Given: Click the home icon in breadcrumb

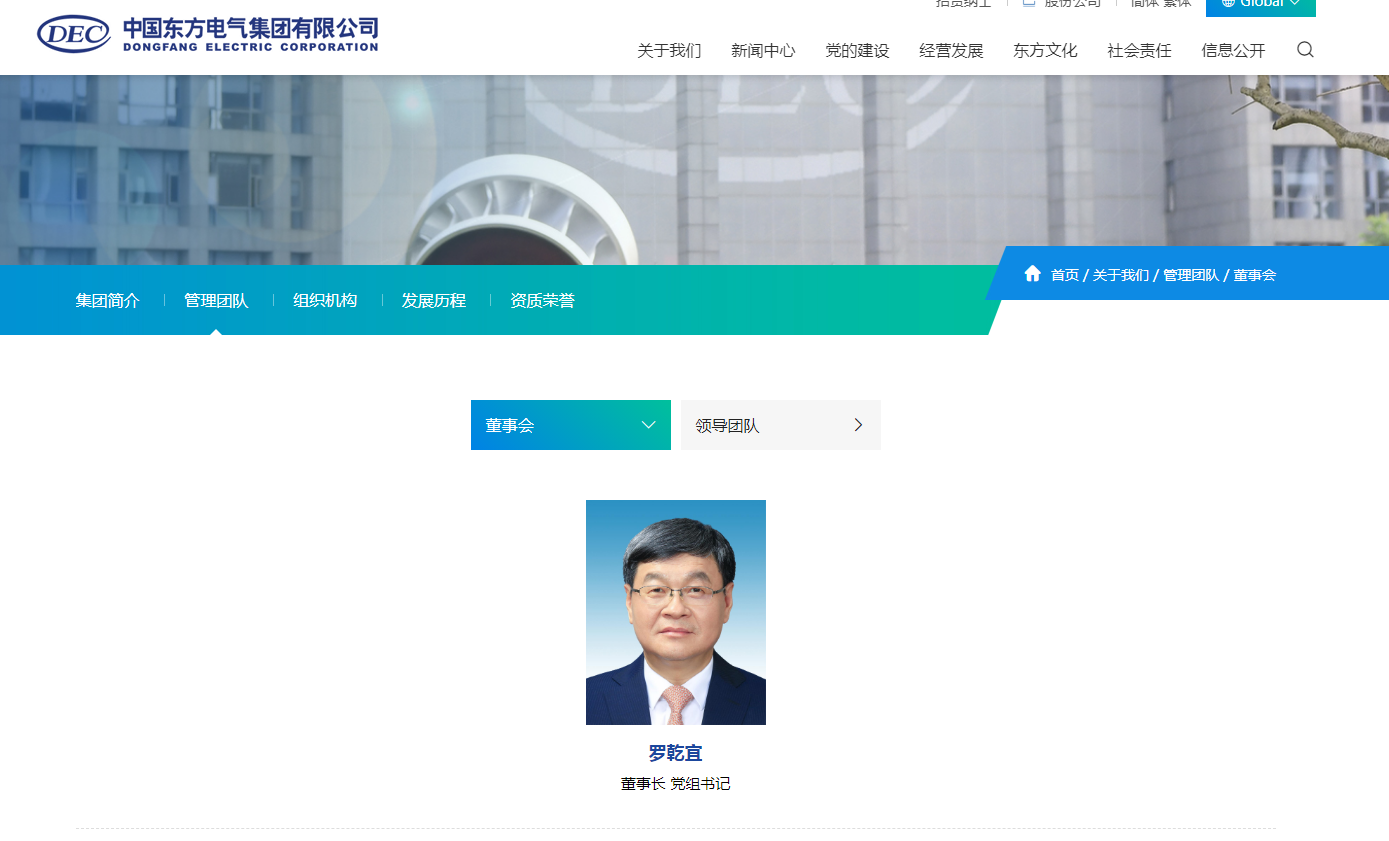Looking at the screenshot, I should point(1033,274).
